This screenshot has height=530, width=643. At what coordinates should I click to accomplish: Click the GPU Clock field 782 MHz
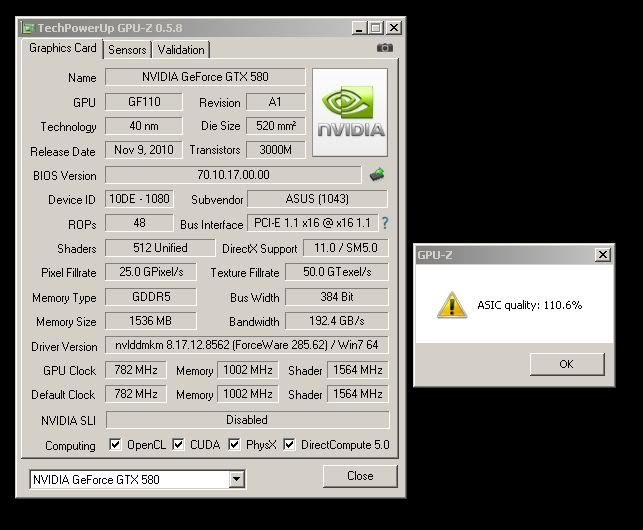[136, 370]
